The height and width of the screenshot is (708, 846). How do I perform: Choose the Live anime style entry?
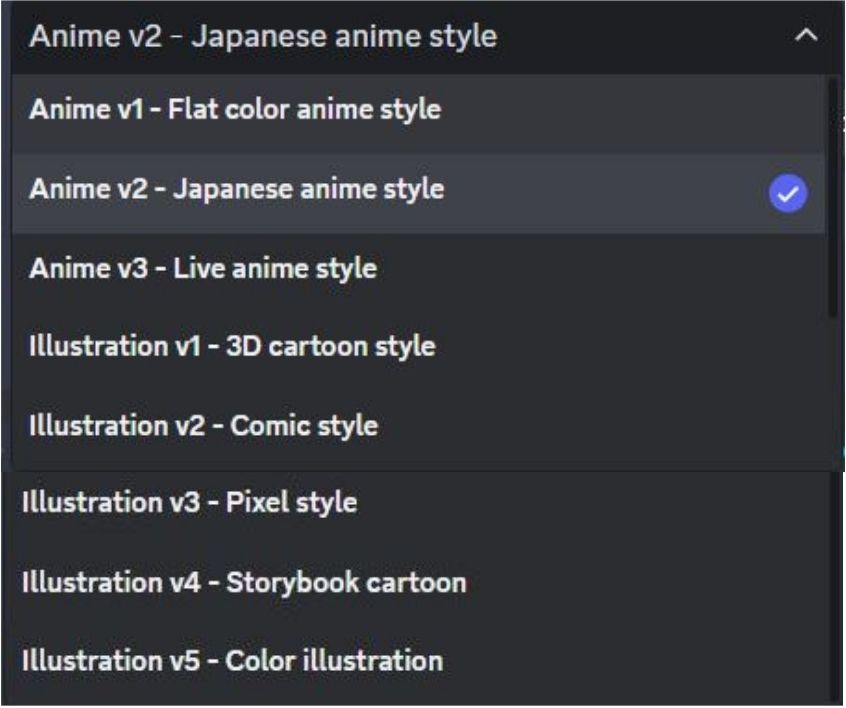coord(418,268)
